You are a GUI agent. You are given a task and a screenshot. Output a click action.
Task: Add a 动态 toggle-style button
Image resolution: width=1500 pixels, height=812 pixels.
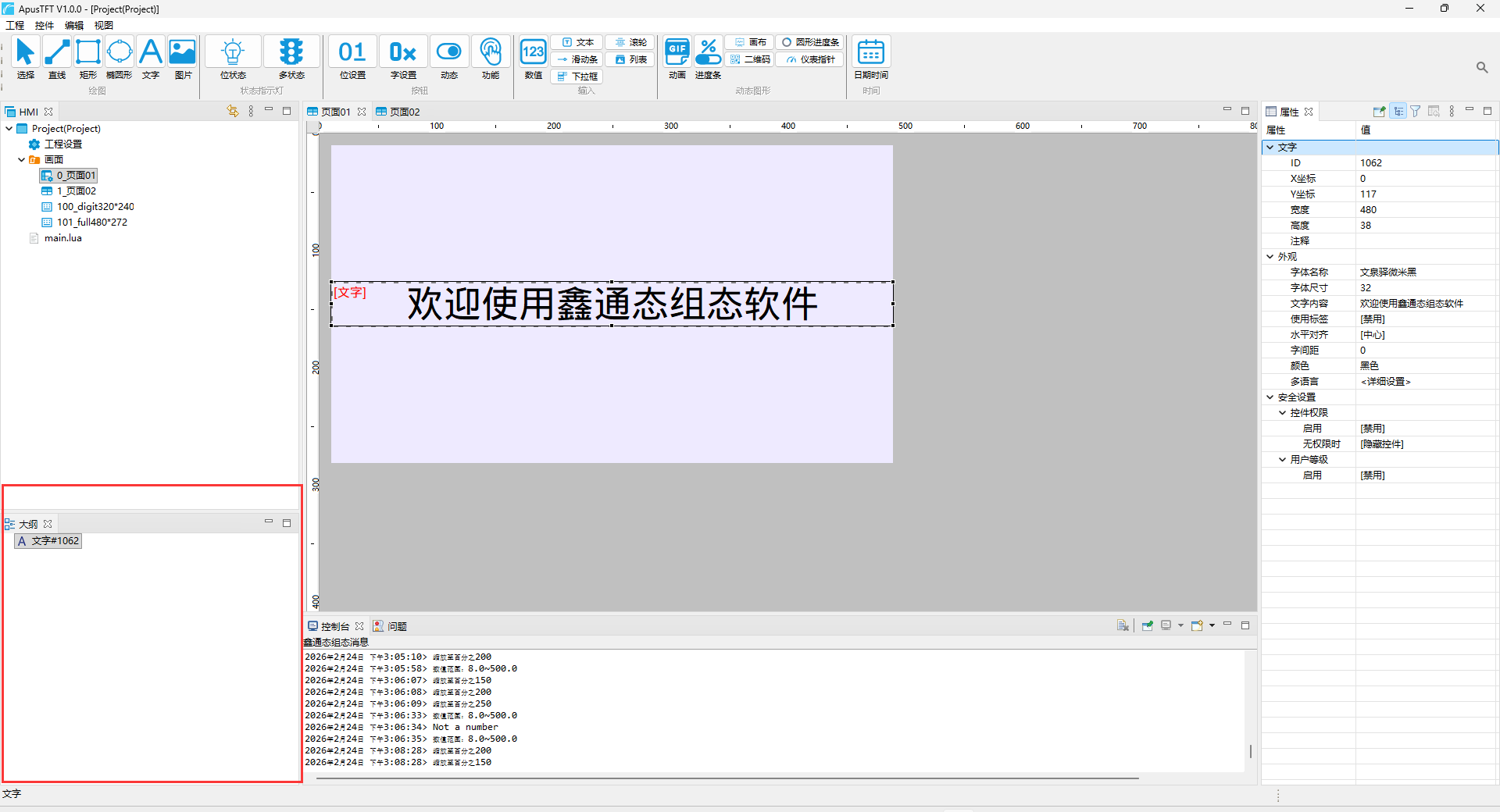tap(448, 59)
